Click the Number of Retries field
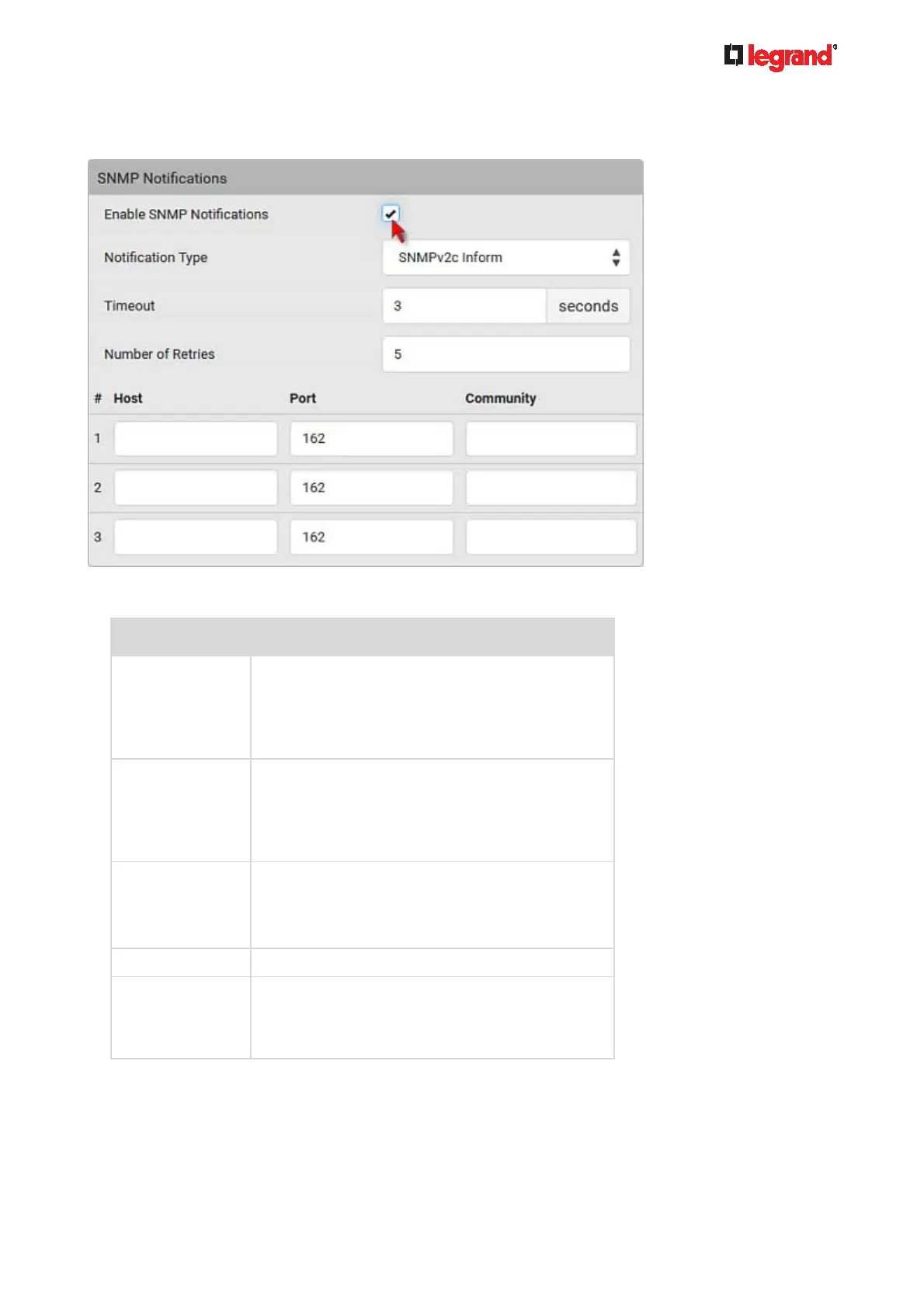Screen dimensions: 924x1308 505,354
